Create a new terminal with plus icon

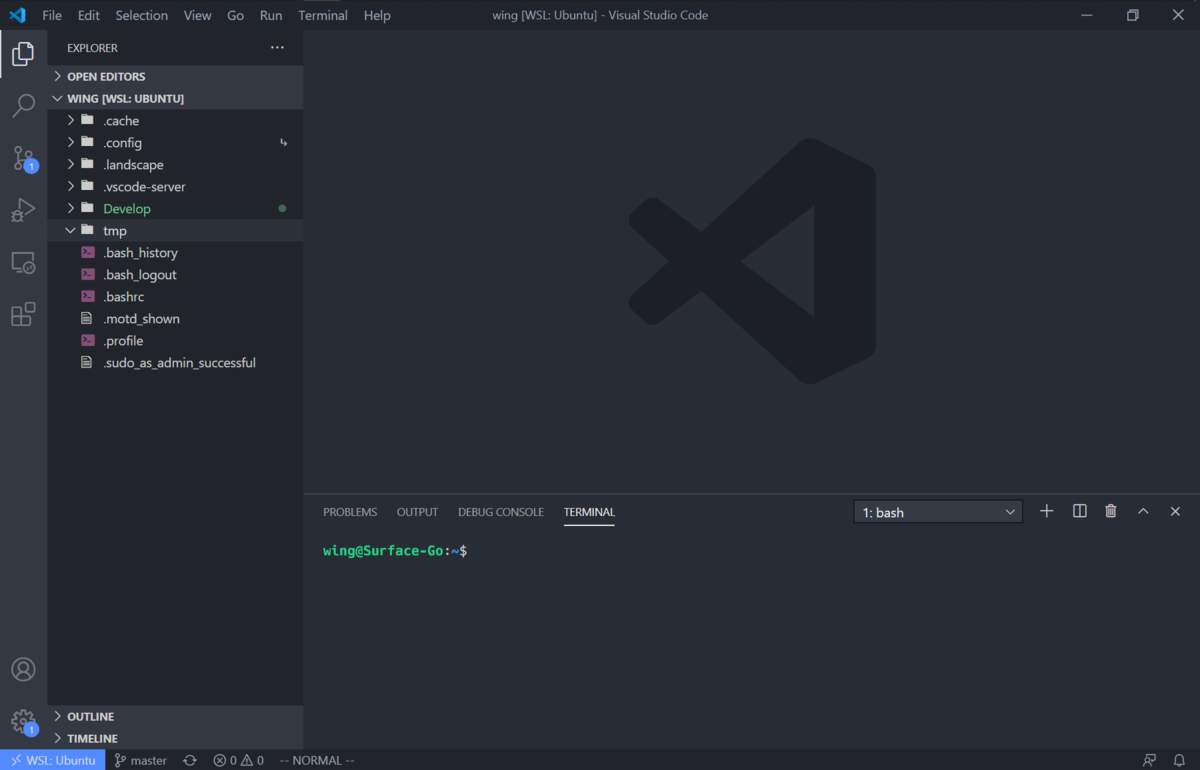[x=1047, y=511]
